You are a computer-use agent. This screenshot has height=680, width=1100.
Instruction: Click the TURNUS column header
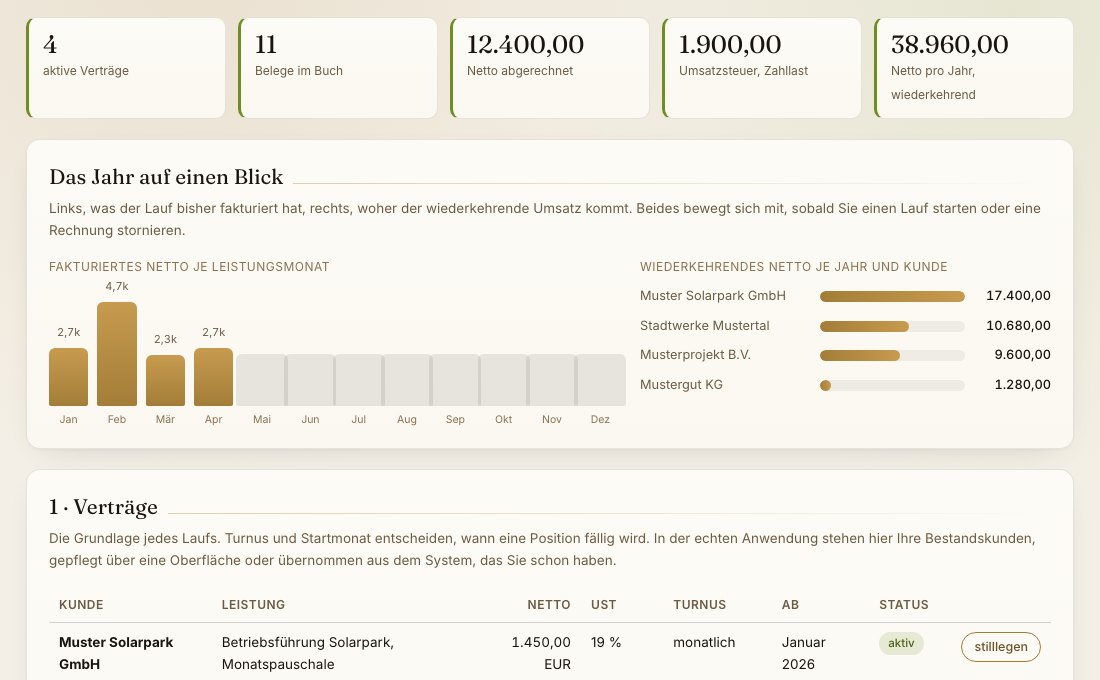click(699, 605)
